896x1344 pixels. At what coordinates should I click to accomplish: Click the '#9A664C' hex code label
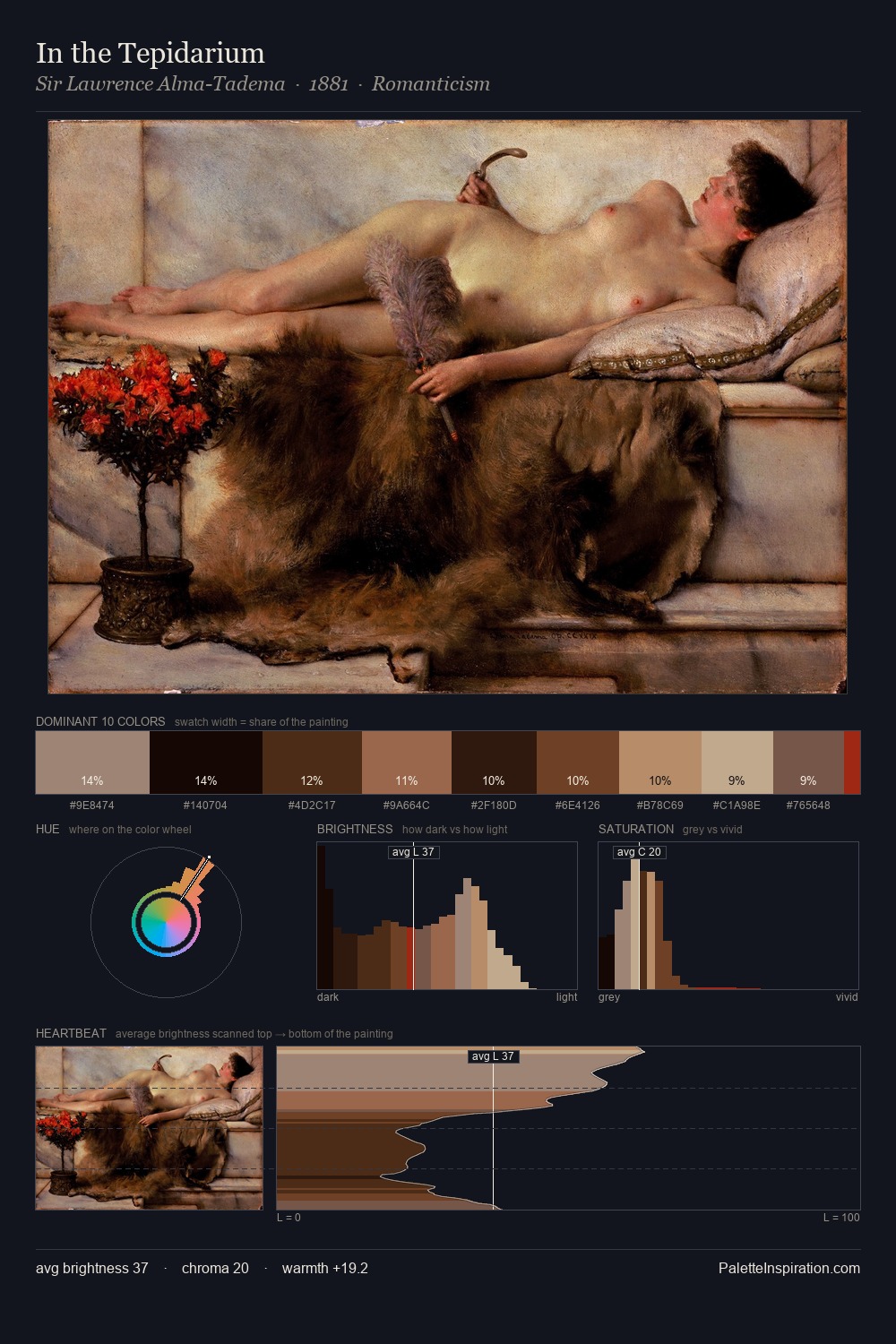pyautogui.click(x=407, y=805)
